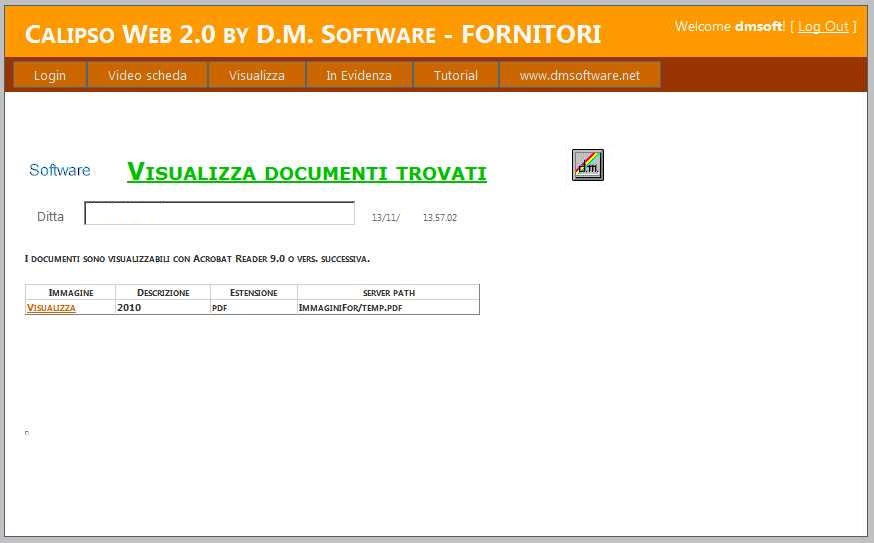Select the Estensione column header
This screenshot has height=543, width=874.
(x=254, y=293)
